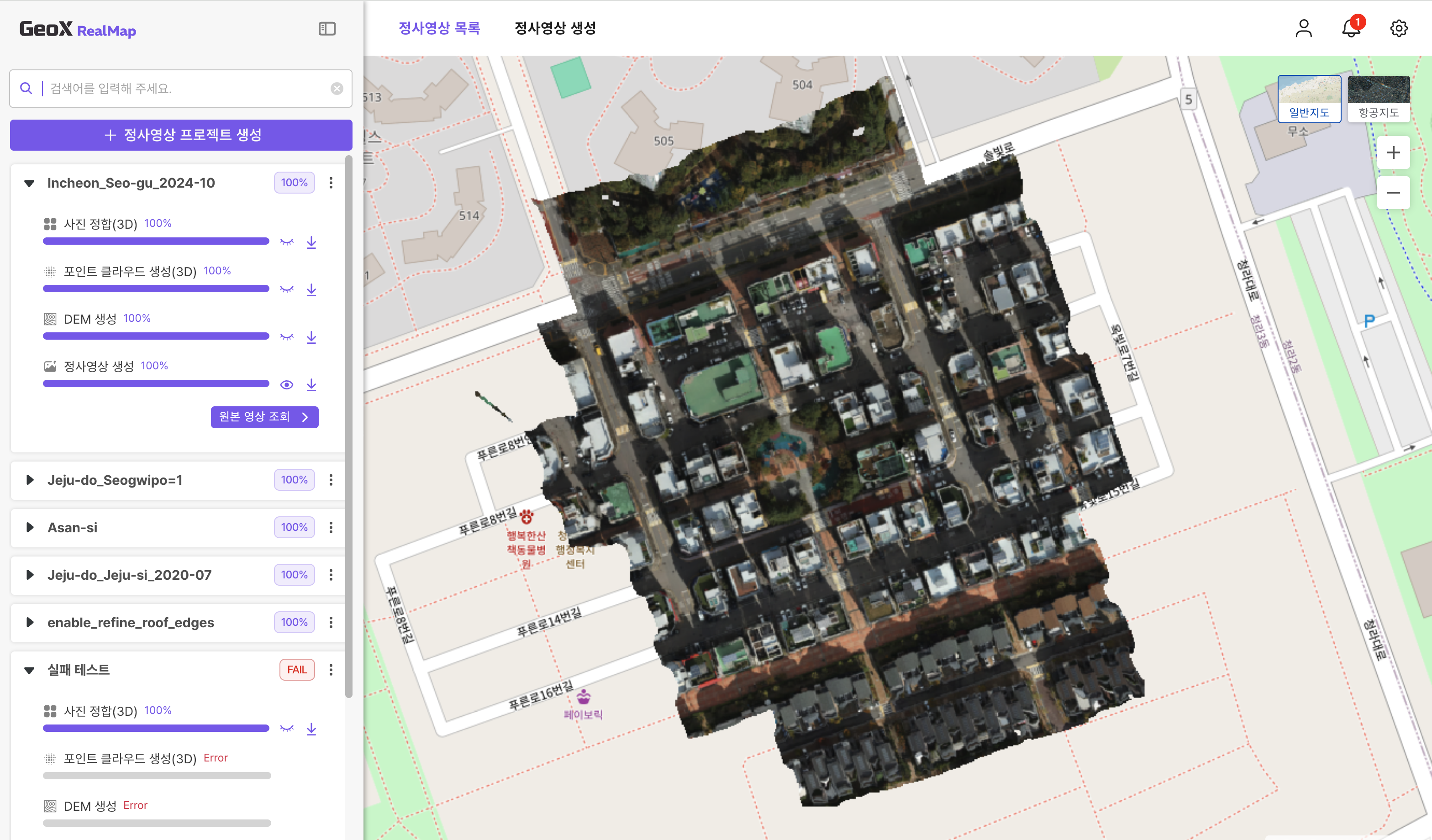This screenshot has height=840, width=1432.
Task: Create new 정사영상 프로젝트 생성
Action: pos(181,135)
